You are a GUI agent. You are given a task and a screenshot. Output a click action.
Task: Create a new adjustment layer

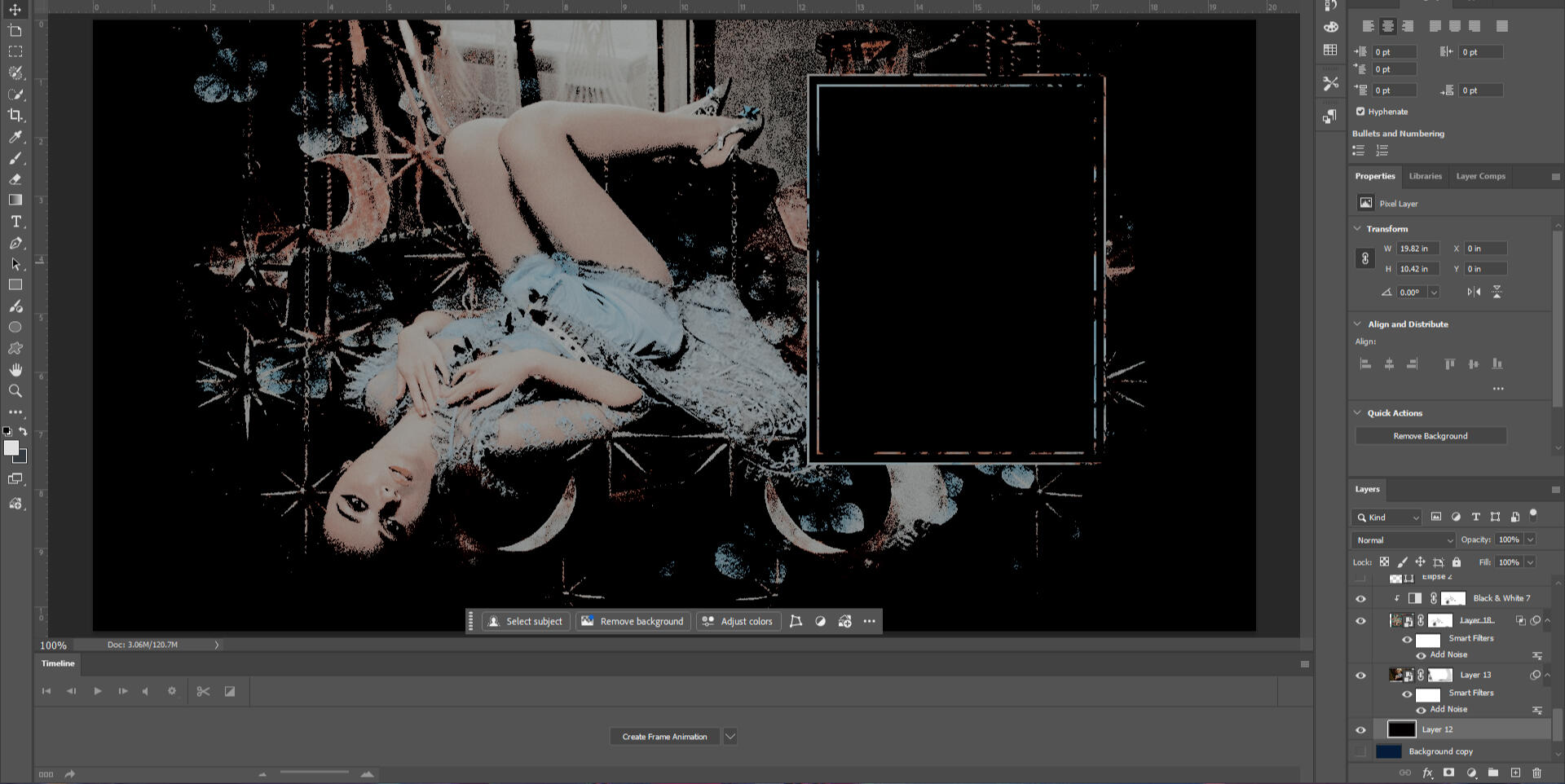click(x=1471, y=773)
